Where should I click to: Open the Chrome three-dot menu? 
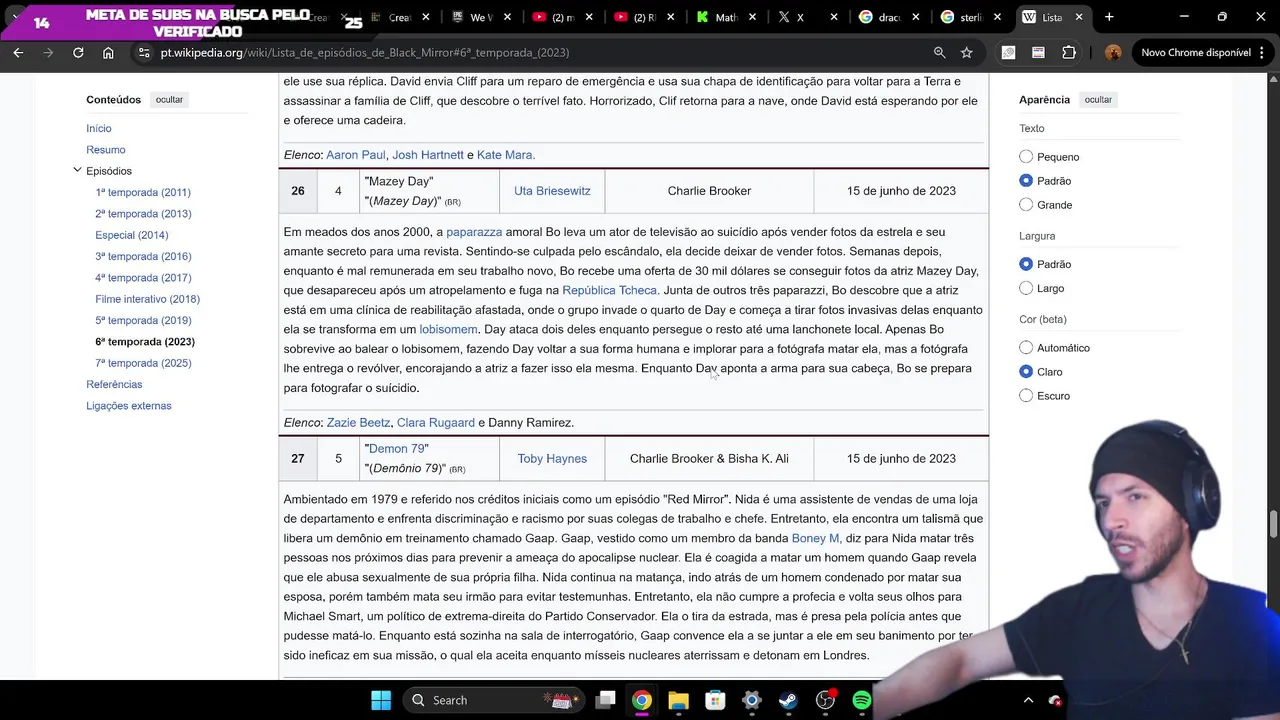click(x=1264, y=52)
